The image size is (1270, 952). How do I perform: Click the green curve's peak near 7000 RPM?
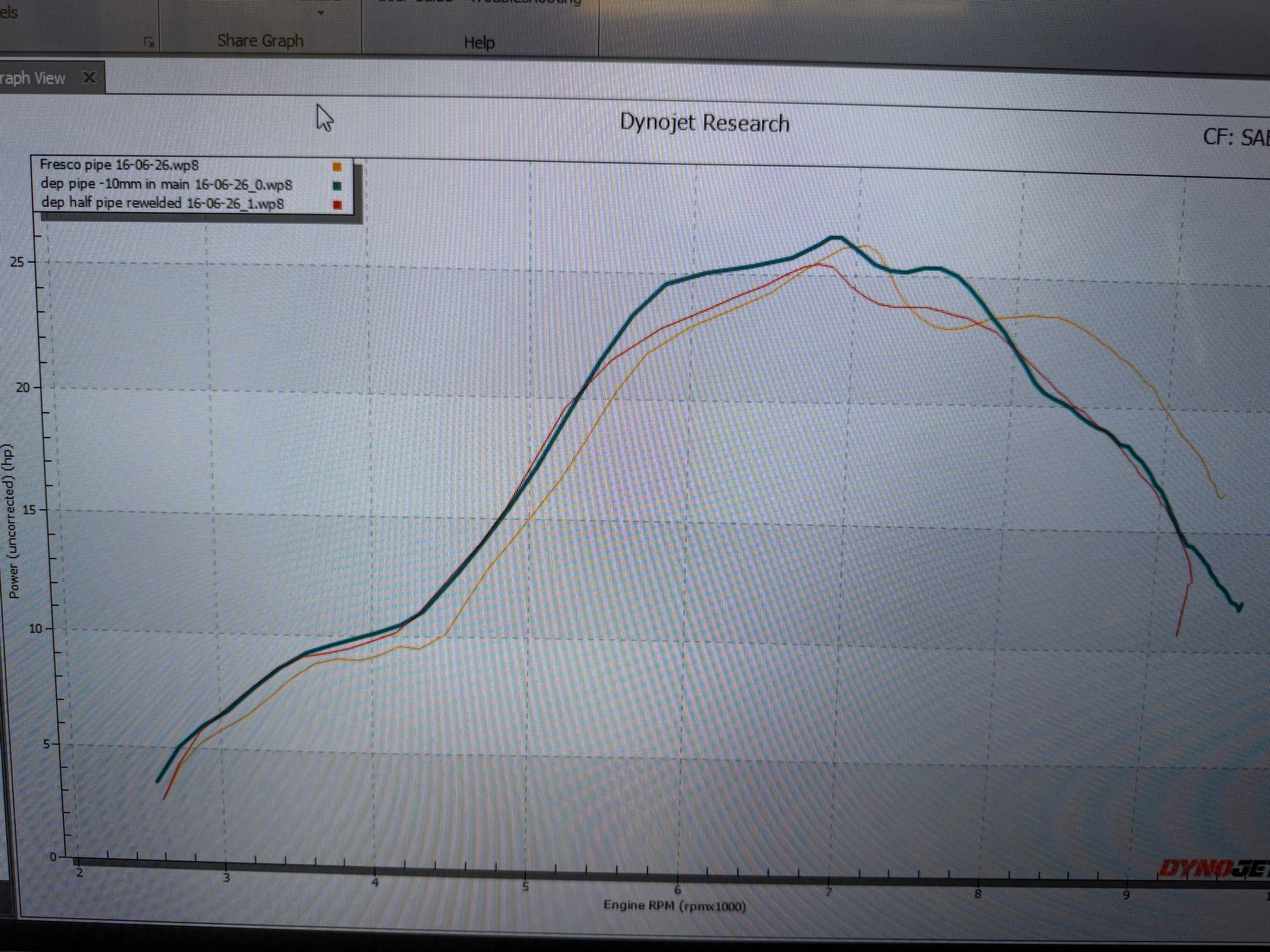[x=836, y=237]
